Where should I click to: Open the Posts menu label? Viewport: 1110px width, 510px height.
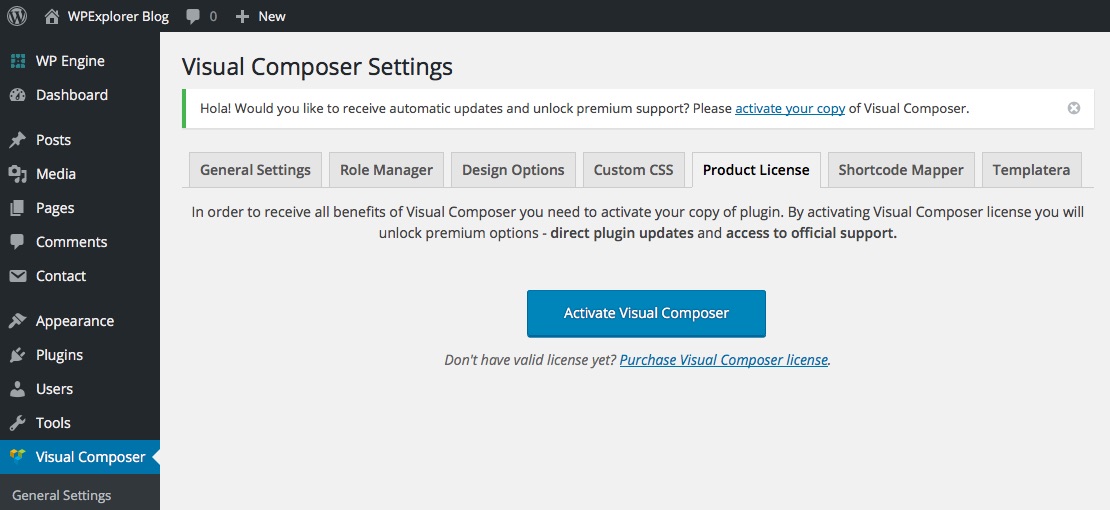[x=54, y=140]
